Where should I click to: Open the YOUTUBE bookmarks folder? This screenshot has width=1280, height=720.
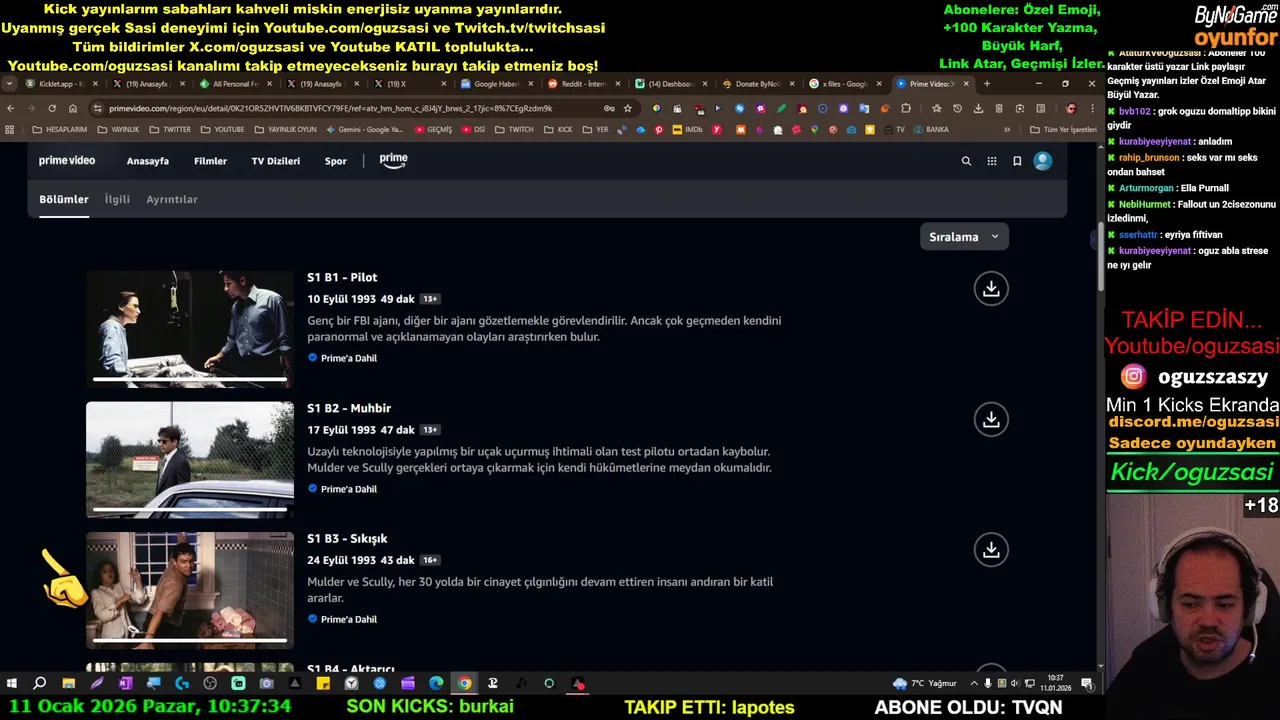[222, 129]
